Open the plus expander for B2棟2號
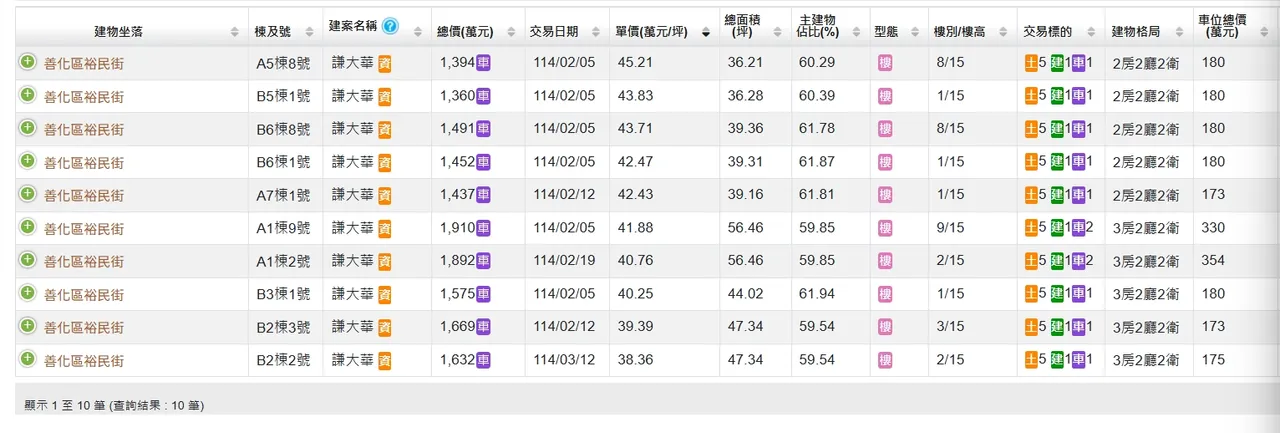The width and height of the screenshot is (1280, 433). pos(28,359)
